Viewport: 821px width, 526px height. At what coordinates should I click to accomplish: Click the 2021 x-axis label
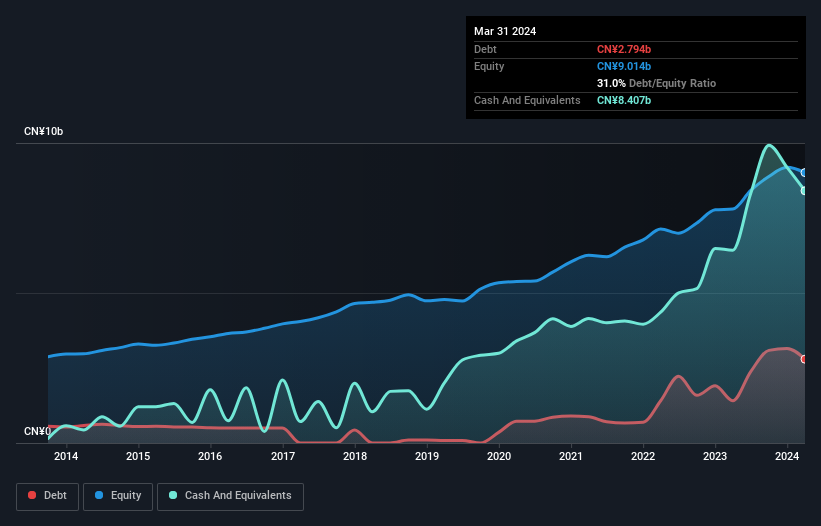[x=571, y=456]
